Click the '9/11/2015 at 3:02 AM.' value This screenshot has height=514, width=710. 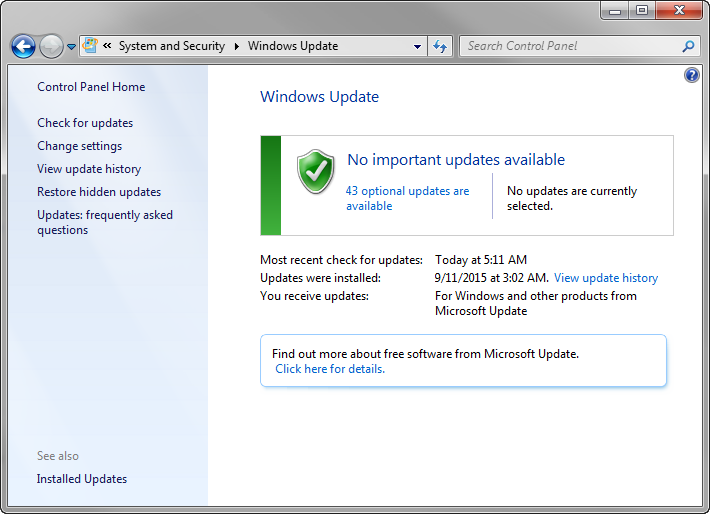pos(492,278)
